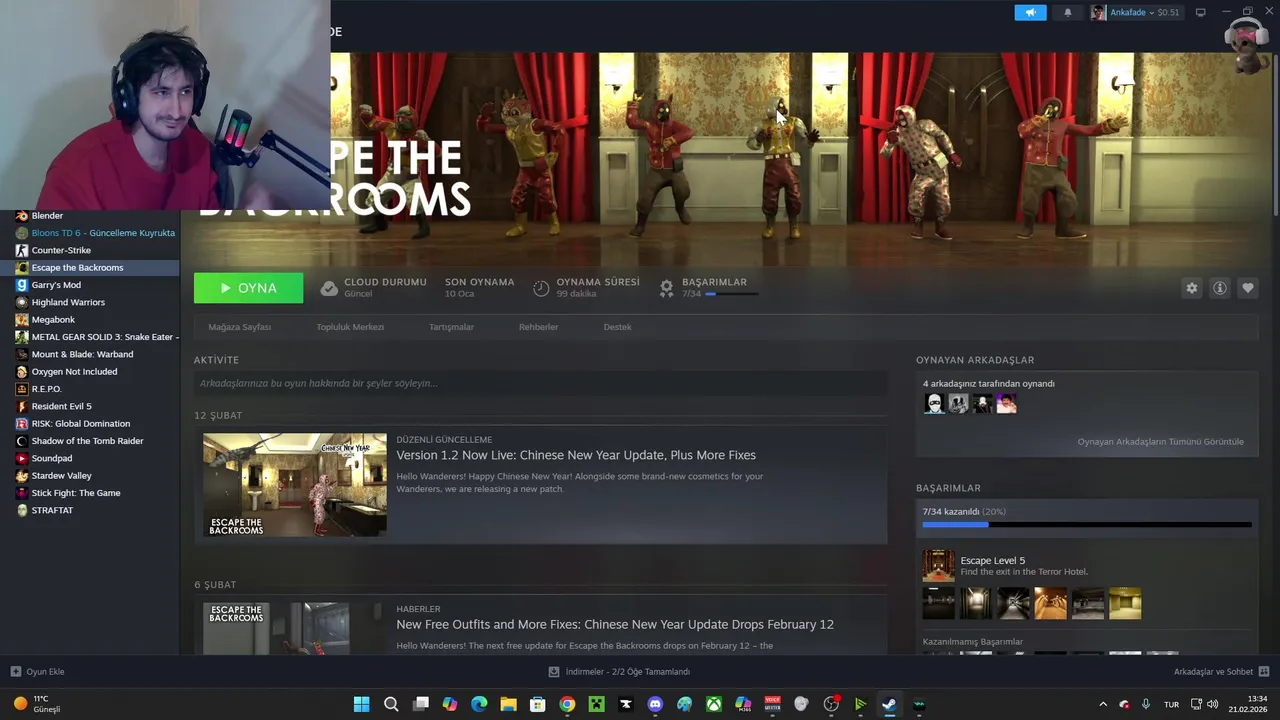The height and width of the screenshot is (720, 1280).
Task: Open Google Chrome from the taskbar
Action: click(x=567, y=704)
